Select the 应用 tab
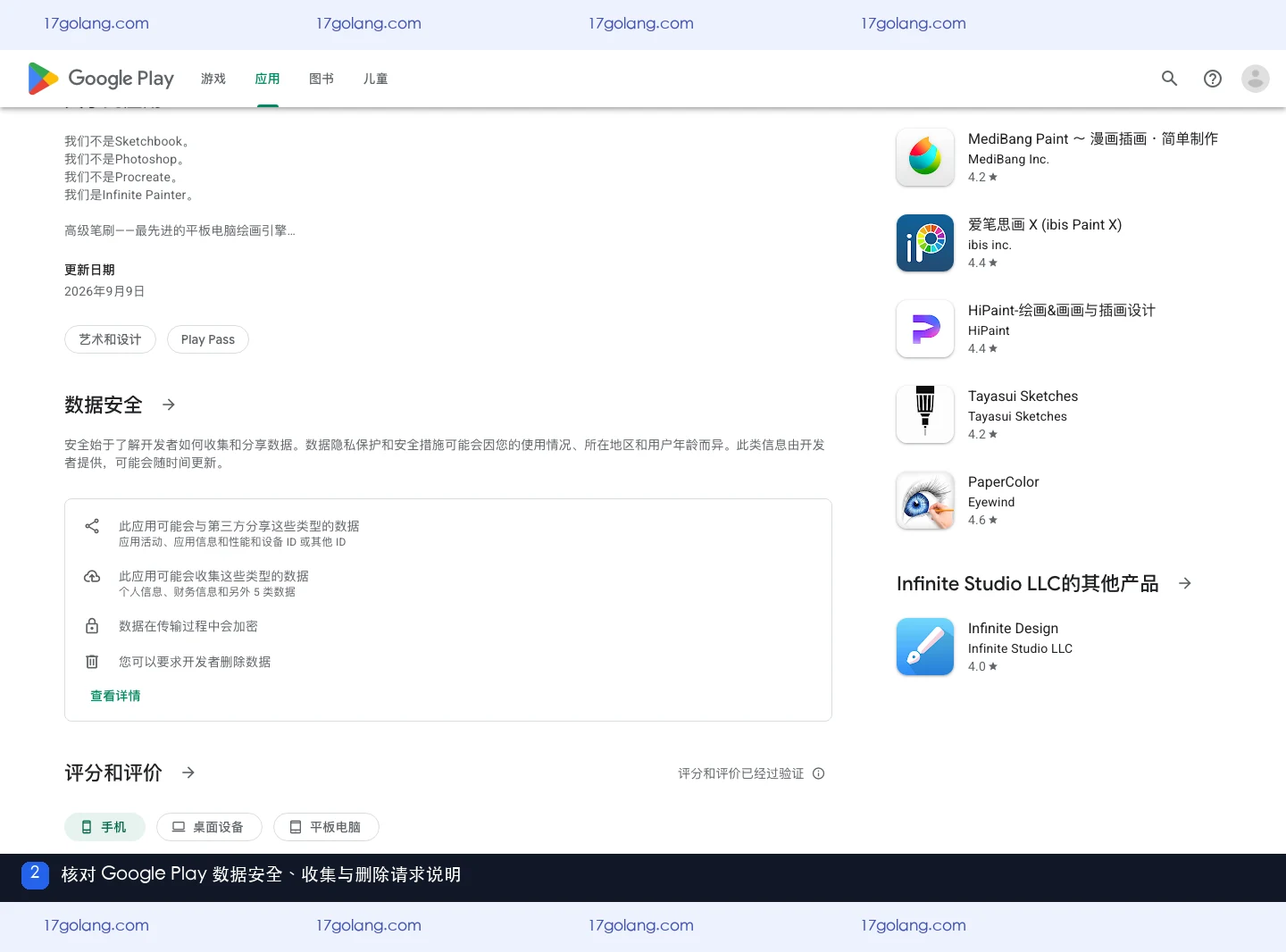1286x952 pixels. [x=268, y=79]
